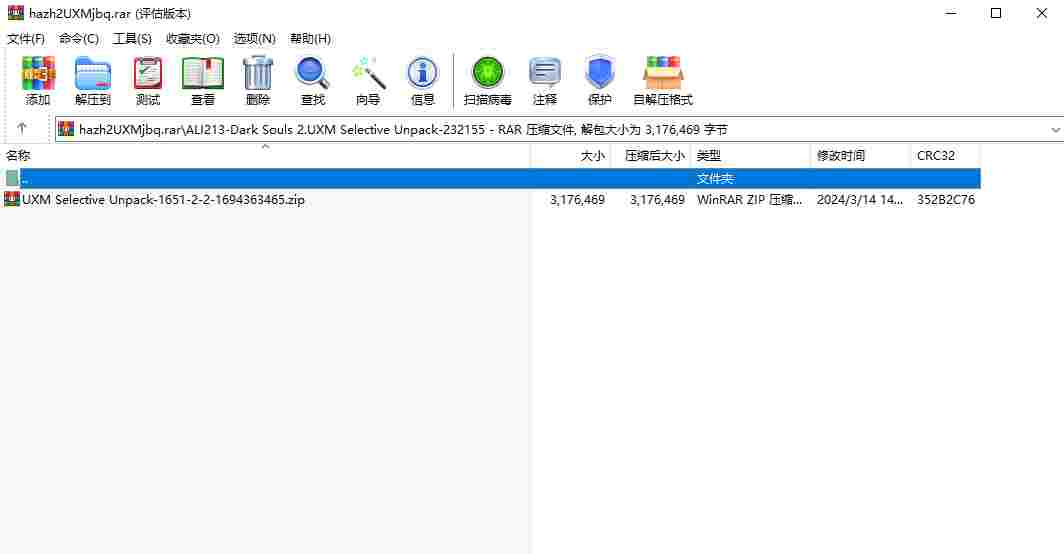
Task: Sort by 名称 column header
Action: coord(265,155)
